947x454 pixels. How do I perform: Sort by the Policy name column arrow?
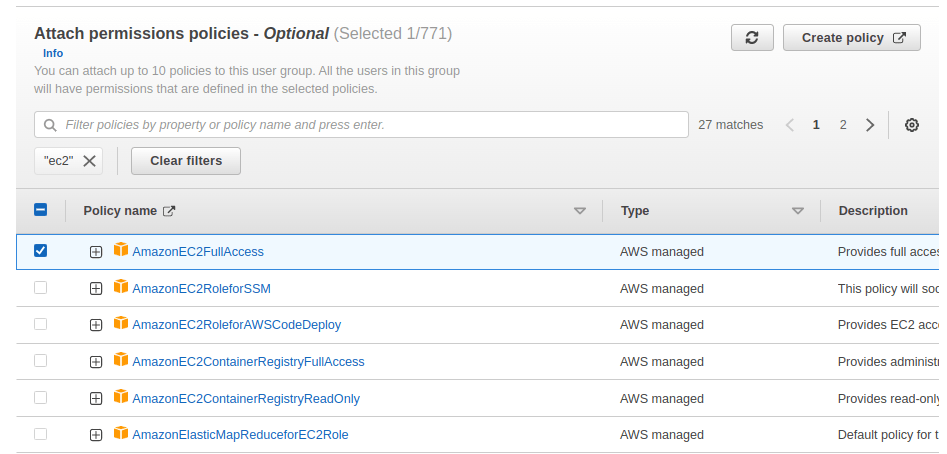click(580, 211)
